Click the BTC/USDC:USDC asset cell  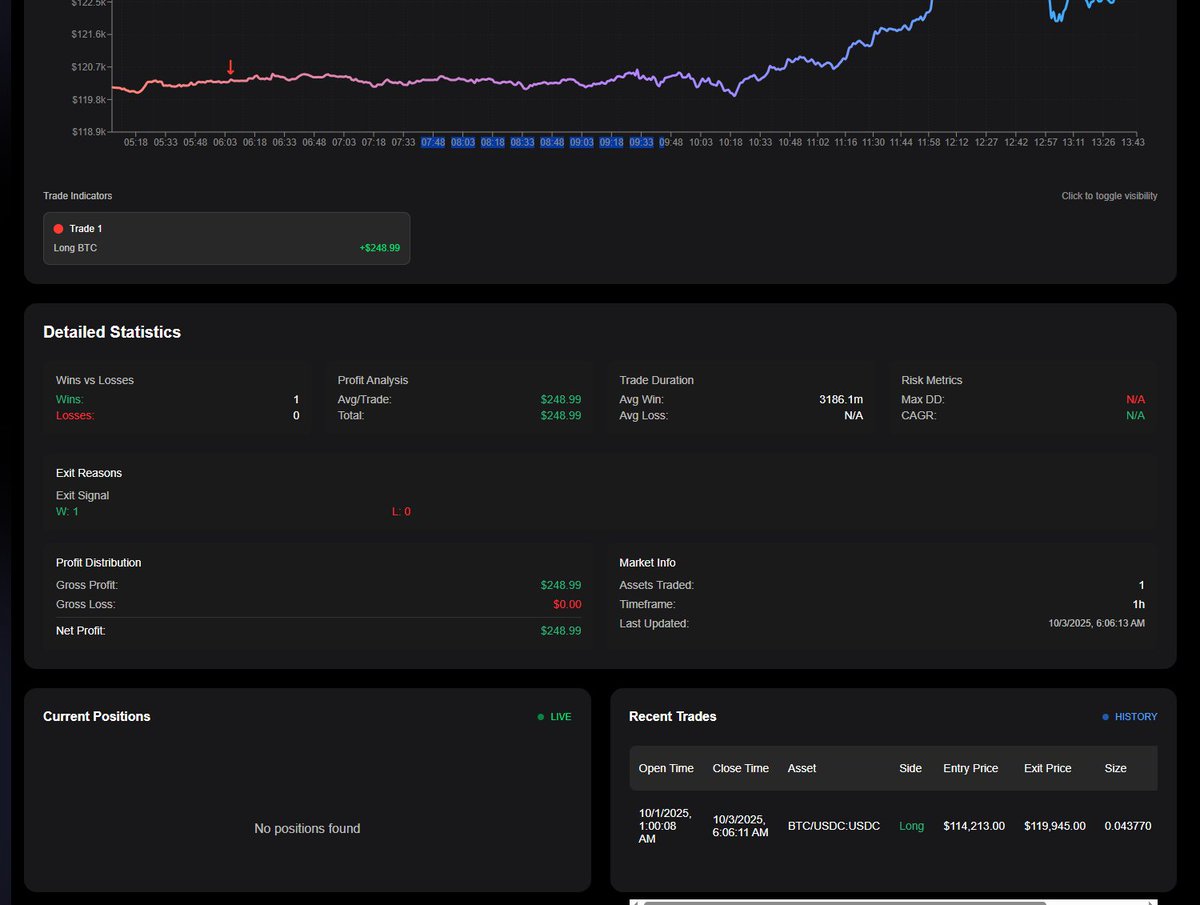click(834, 826)
